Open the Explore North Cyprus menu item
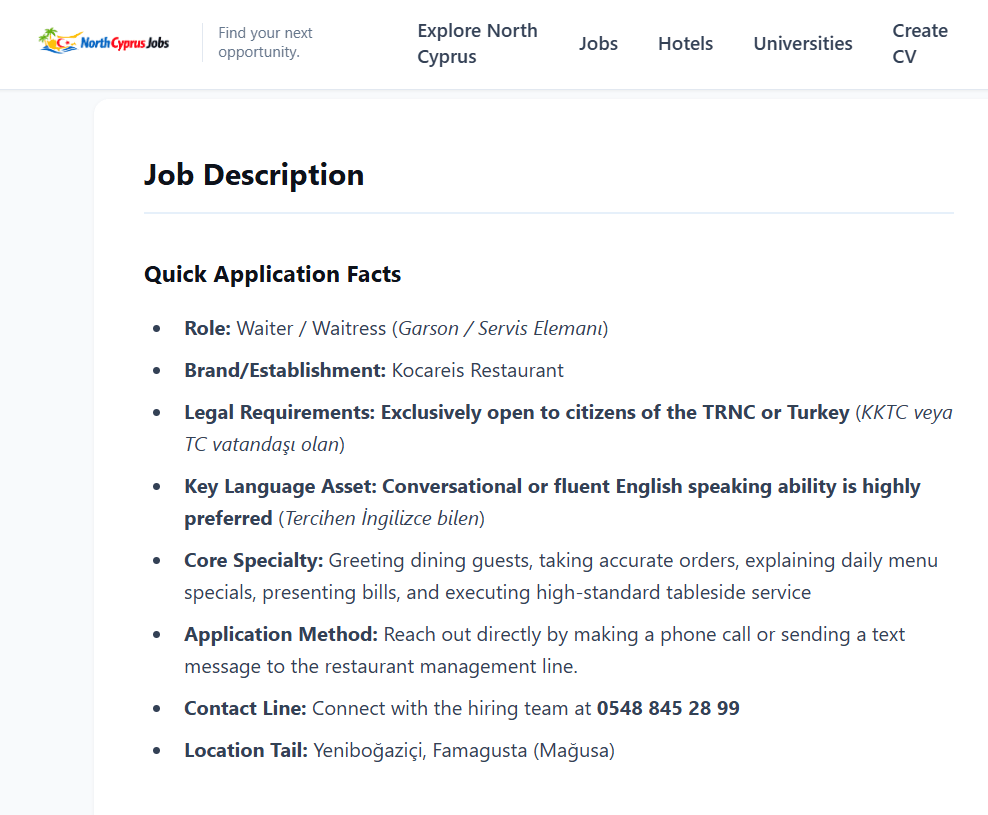The height and width of the screenshot is (815, 988). click(x=477, y=43)
